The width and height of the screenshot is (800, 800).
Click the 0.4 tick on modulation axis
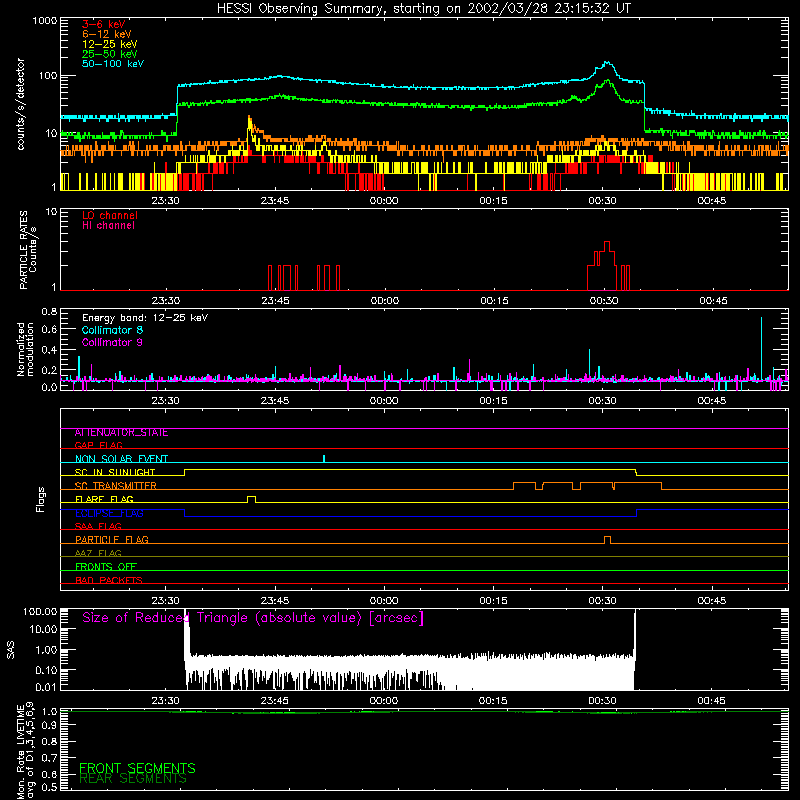pos(49,350)
